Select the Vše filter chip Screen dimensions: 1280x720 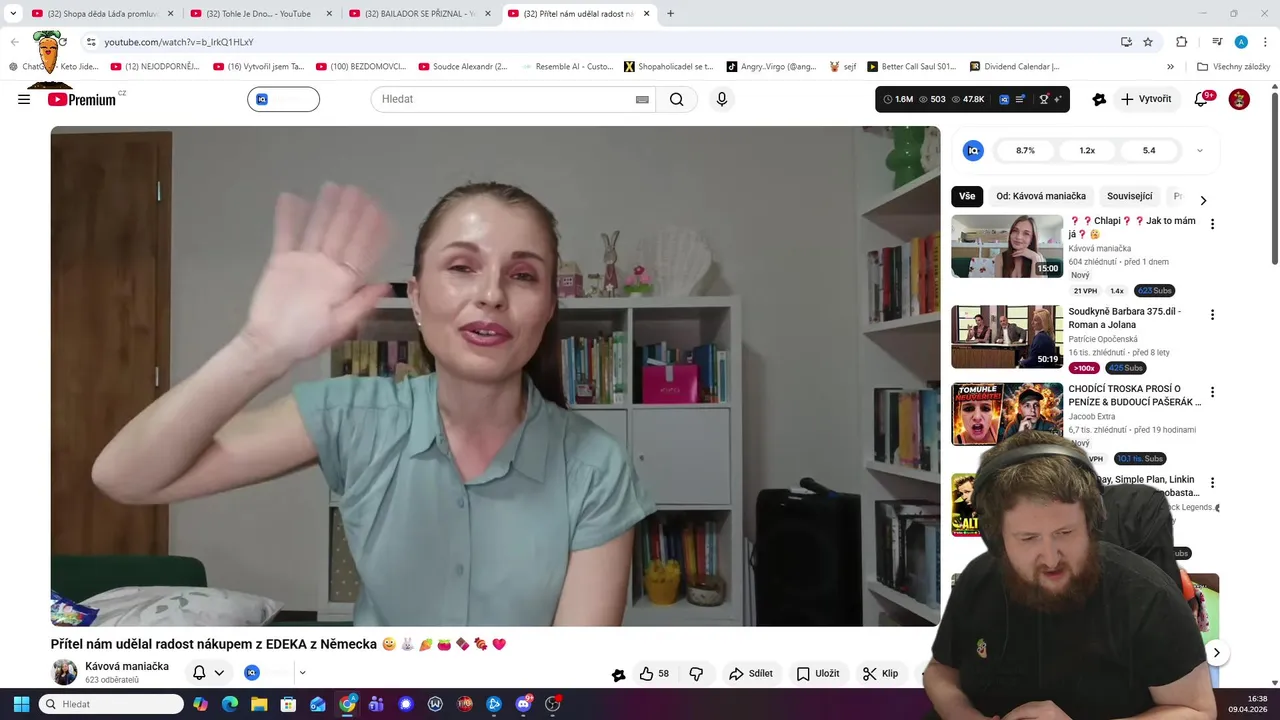coord(967,196)
